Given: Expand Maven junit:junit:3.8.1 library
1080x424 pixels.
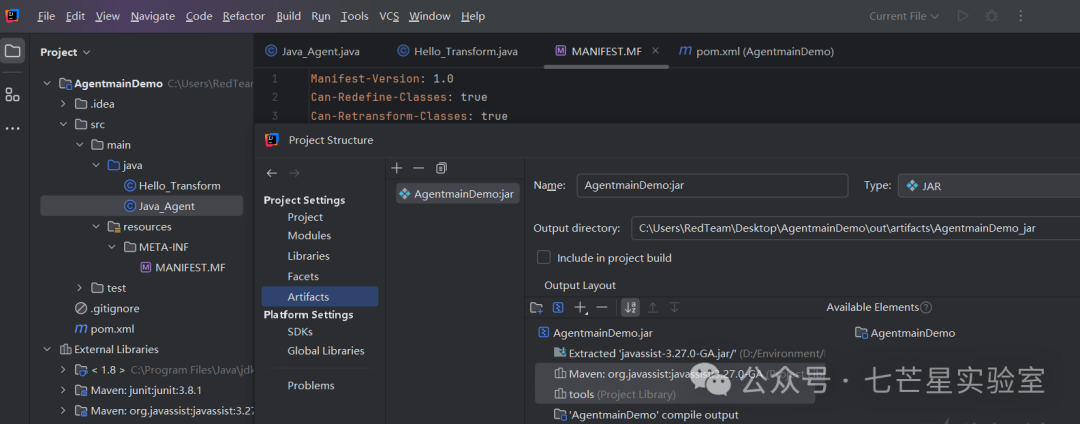Looking at the screenshot, I should pos(63,390).
